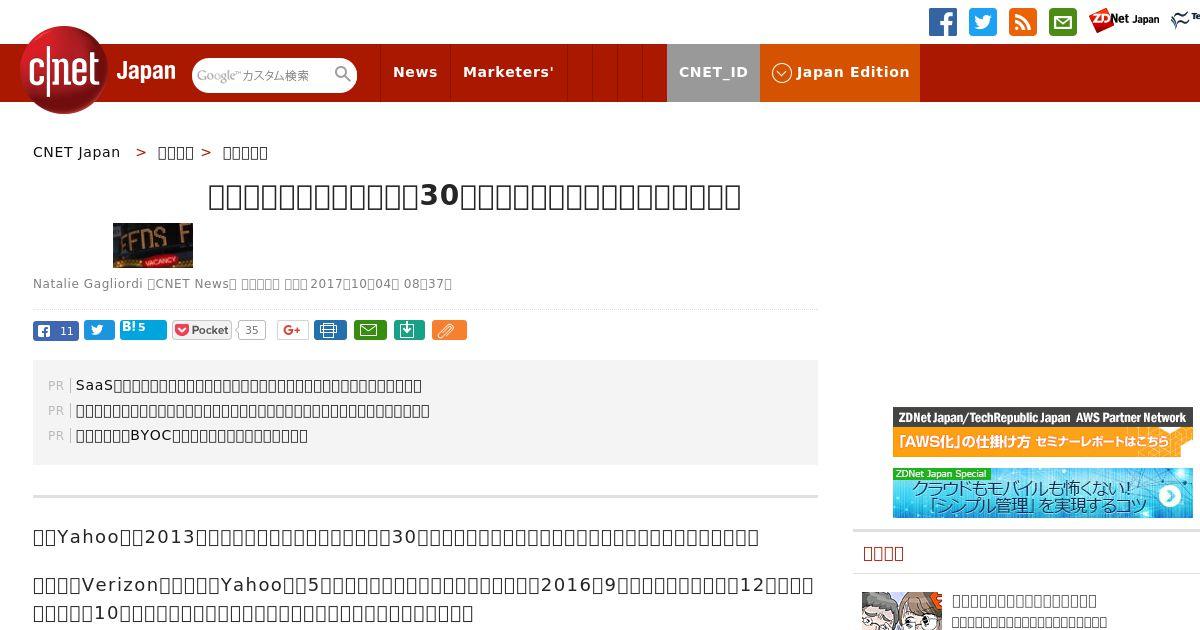The height and width of the screenshot is (630, 1200).
Task: Click the orange paperclip icon
Action: (x=449, y=330)
